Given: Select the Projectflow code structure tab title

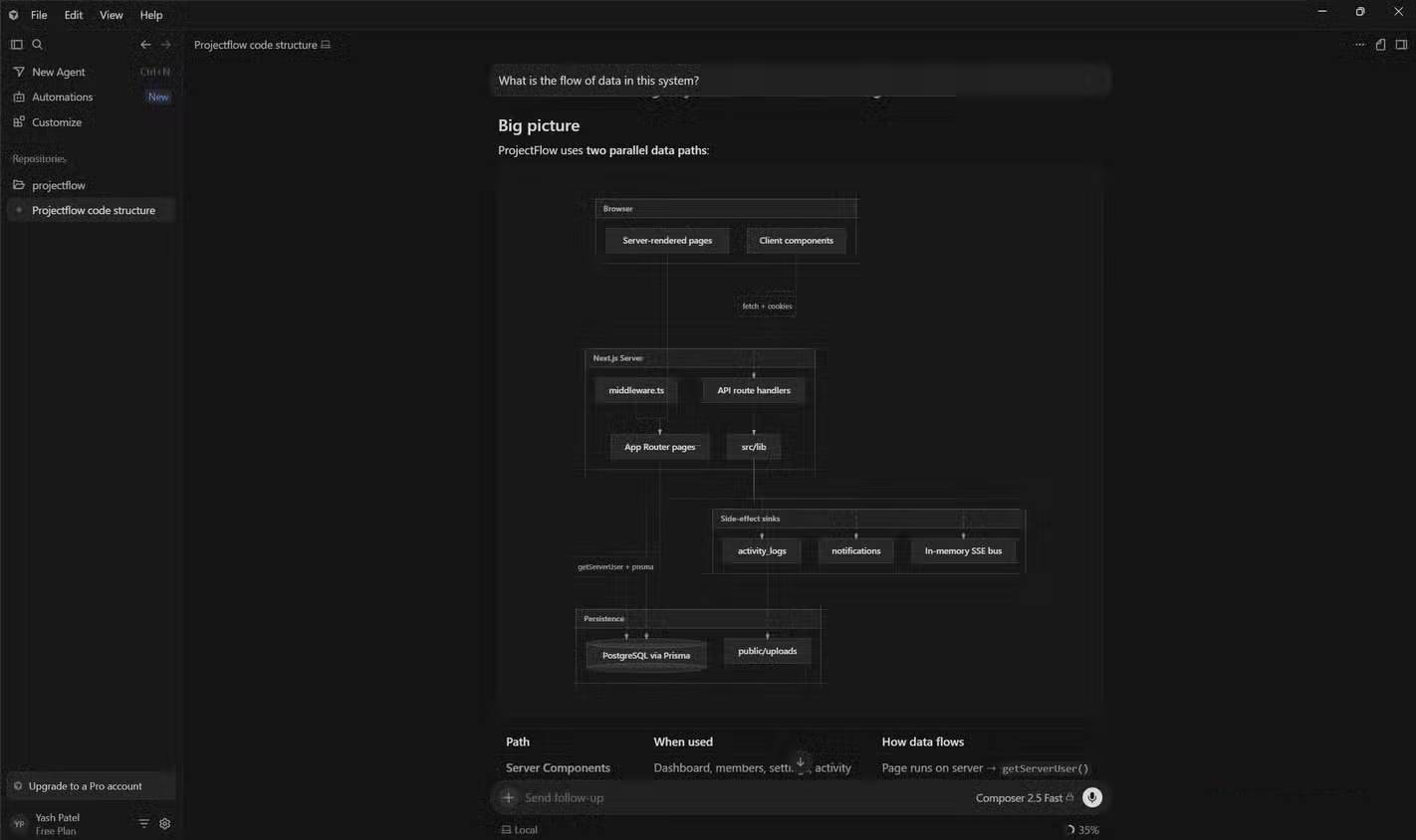Looking at the screenshot, I should coord(256,45).
